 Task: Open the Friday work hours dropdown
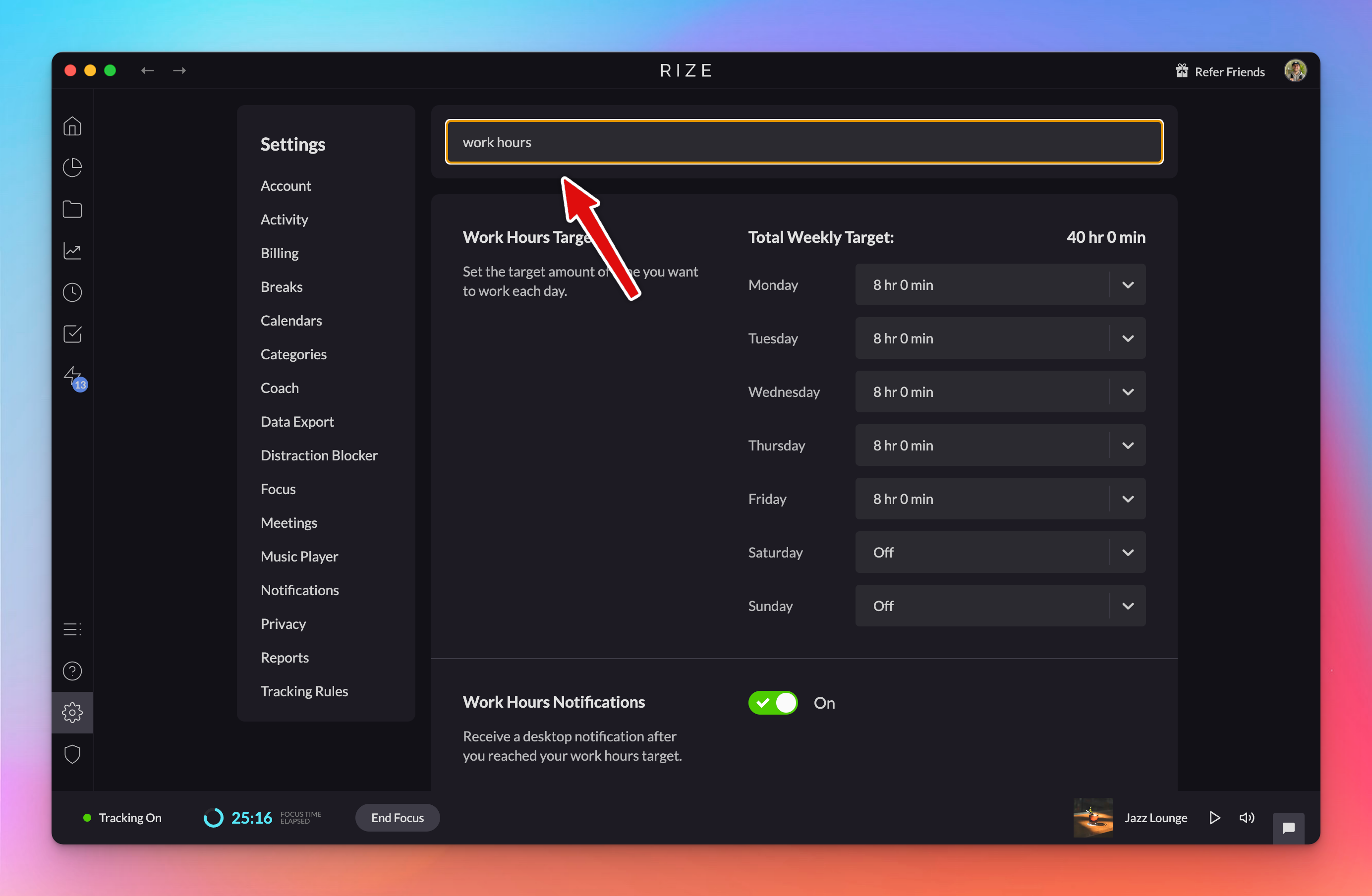coord(1000,499)
